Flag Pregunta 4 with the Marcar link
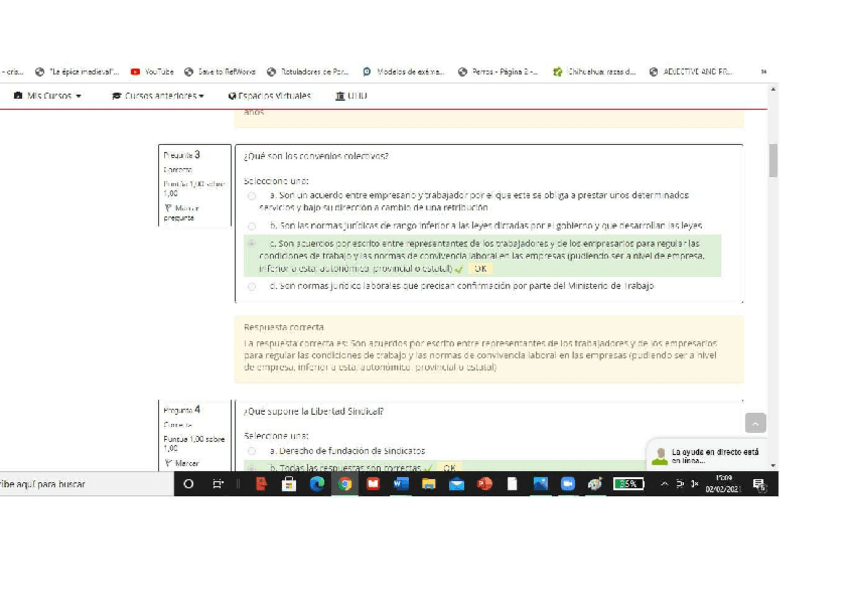The height and width of the screenshot is (599, 848). click(182, 463)
